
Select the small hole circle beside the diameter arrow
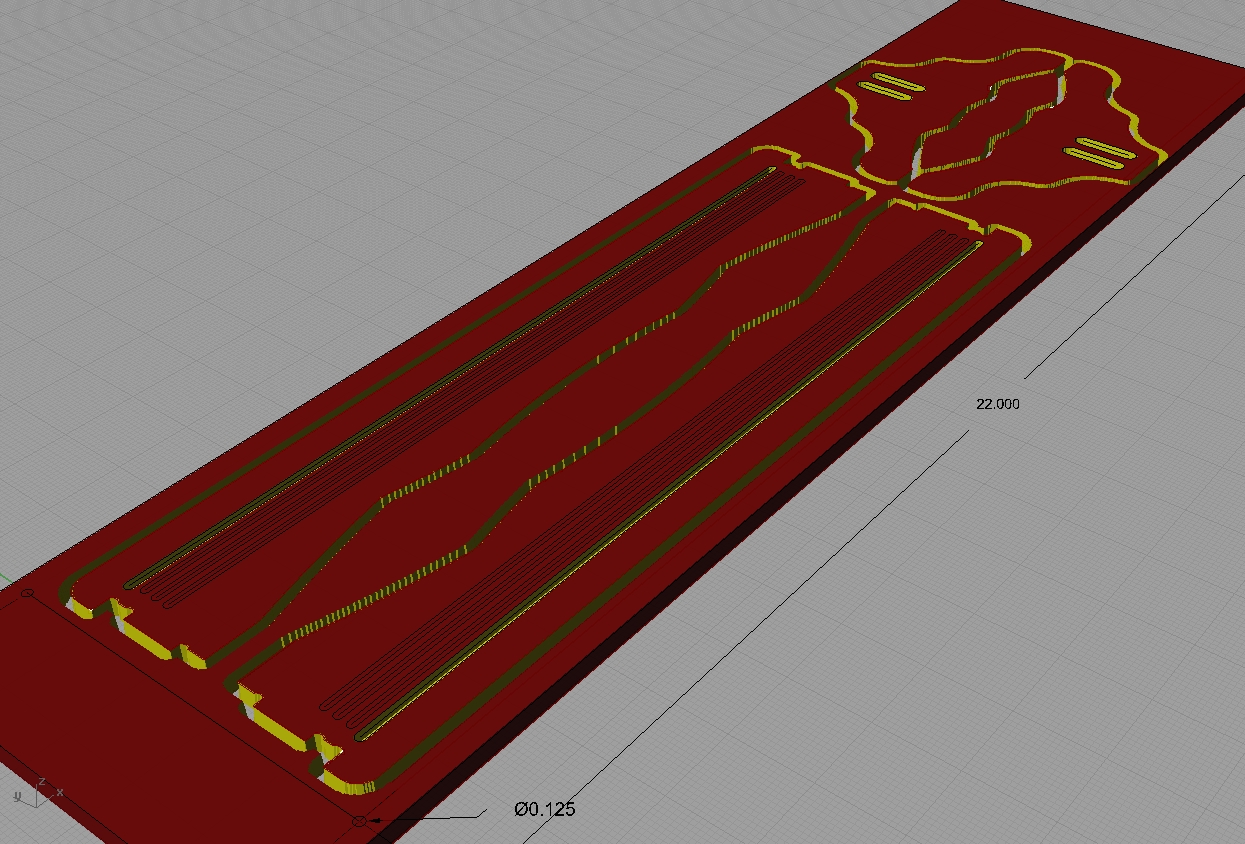point(359,821)
